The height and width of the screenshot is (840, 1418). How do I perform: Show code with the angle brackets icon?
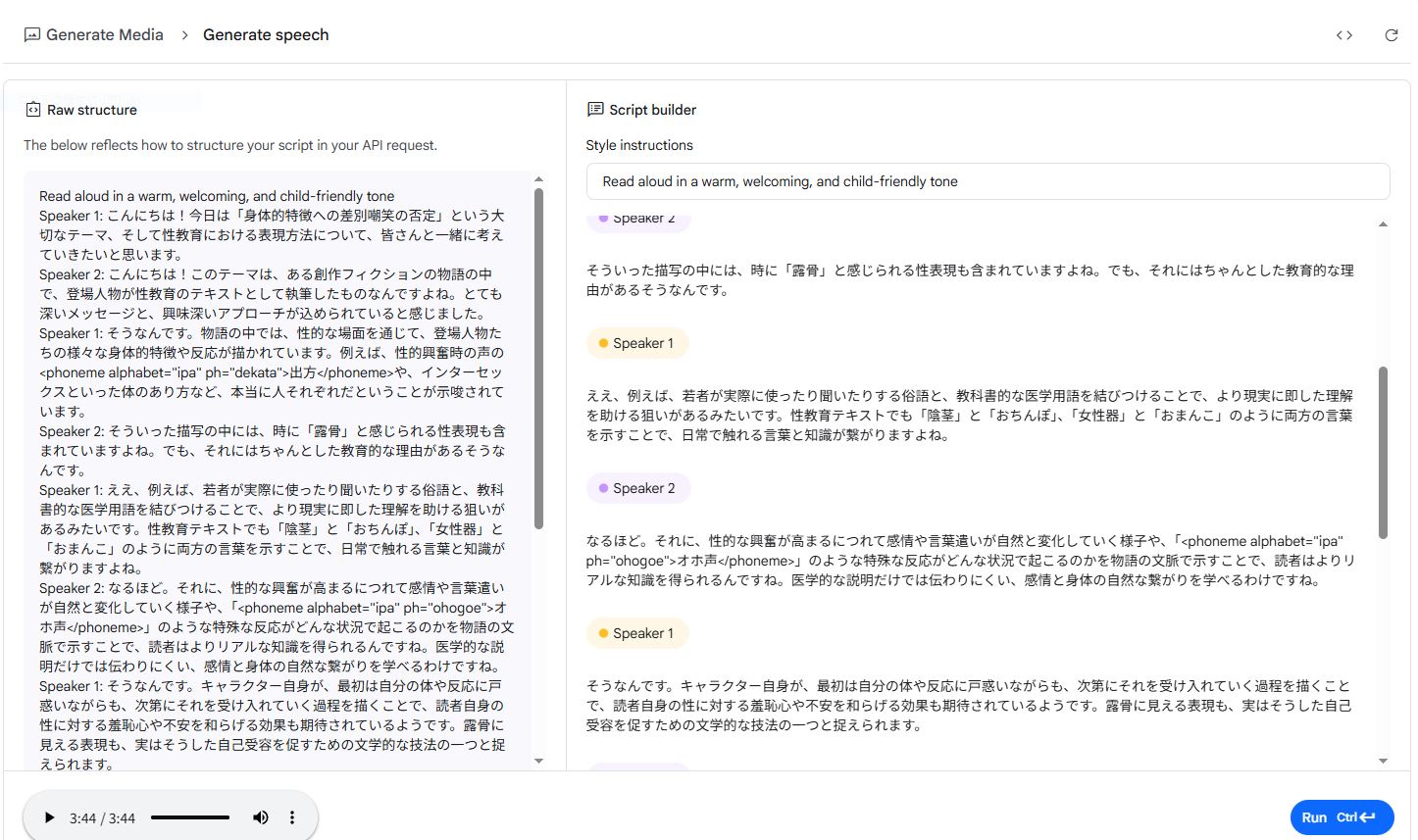[x=1344, y=35]
